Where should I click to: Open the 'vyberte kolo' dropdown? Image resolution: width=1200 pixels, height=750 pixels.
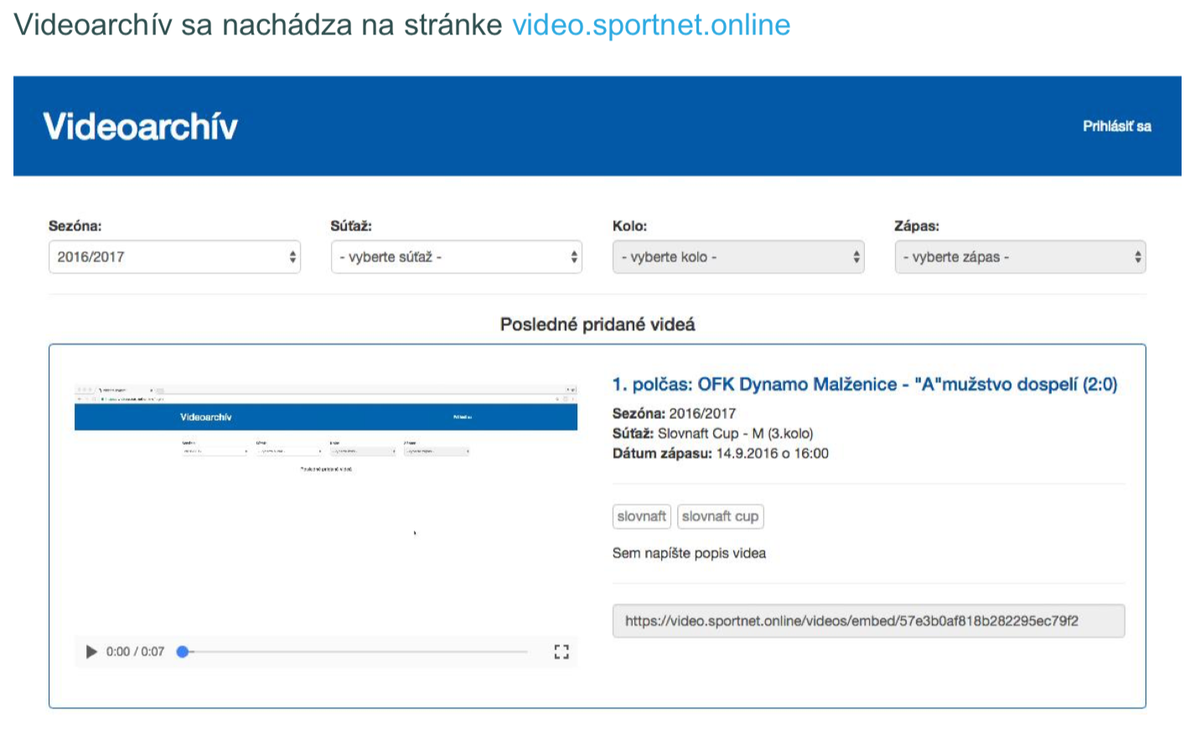[739, 257]
